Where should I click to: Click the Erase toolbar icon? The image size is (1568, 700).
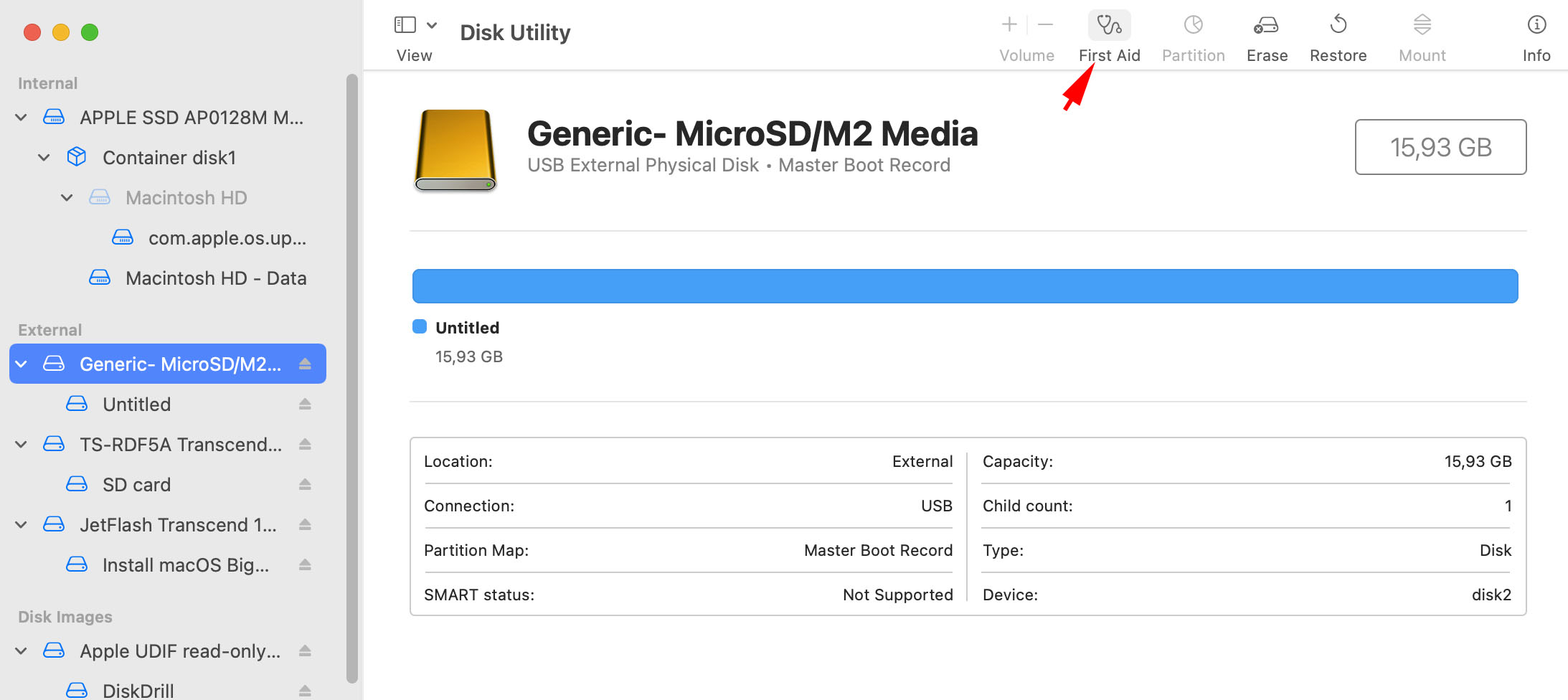pyautogui.click(x=1266, y=25)
